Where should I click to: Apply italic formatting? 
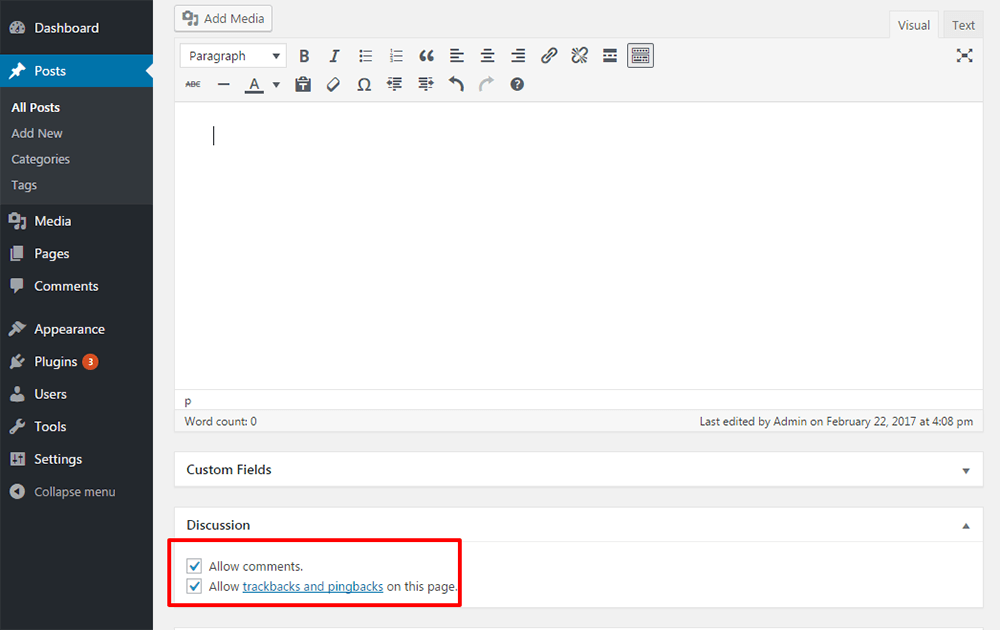click(334, 55)
